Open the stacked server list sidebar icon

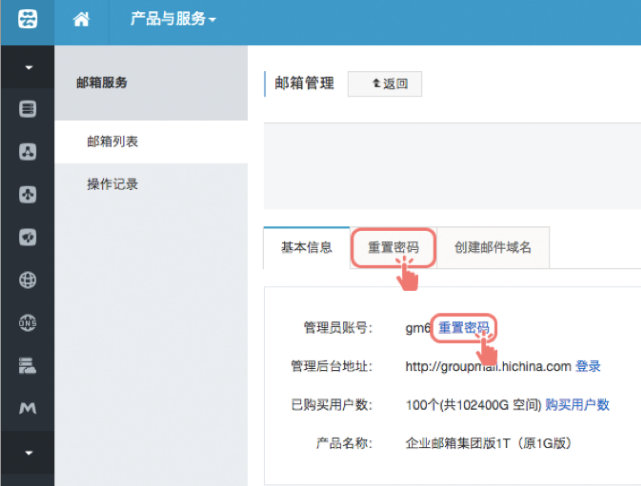click(x=28, y=109)
